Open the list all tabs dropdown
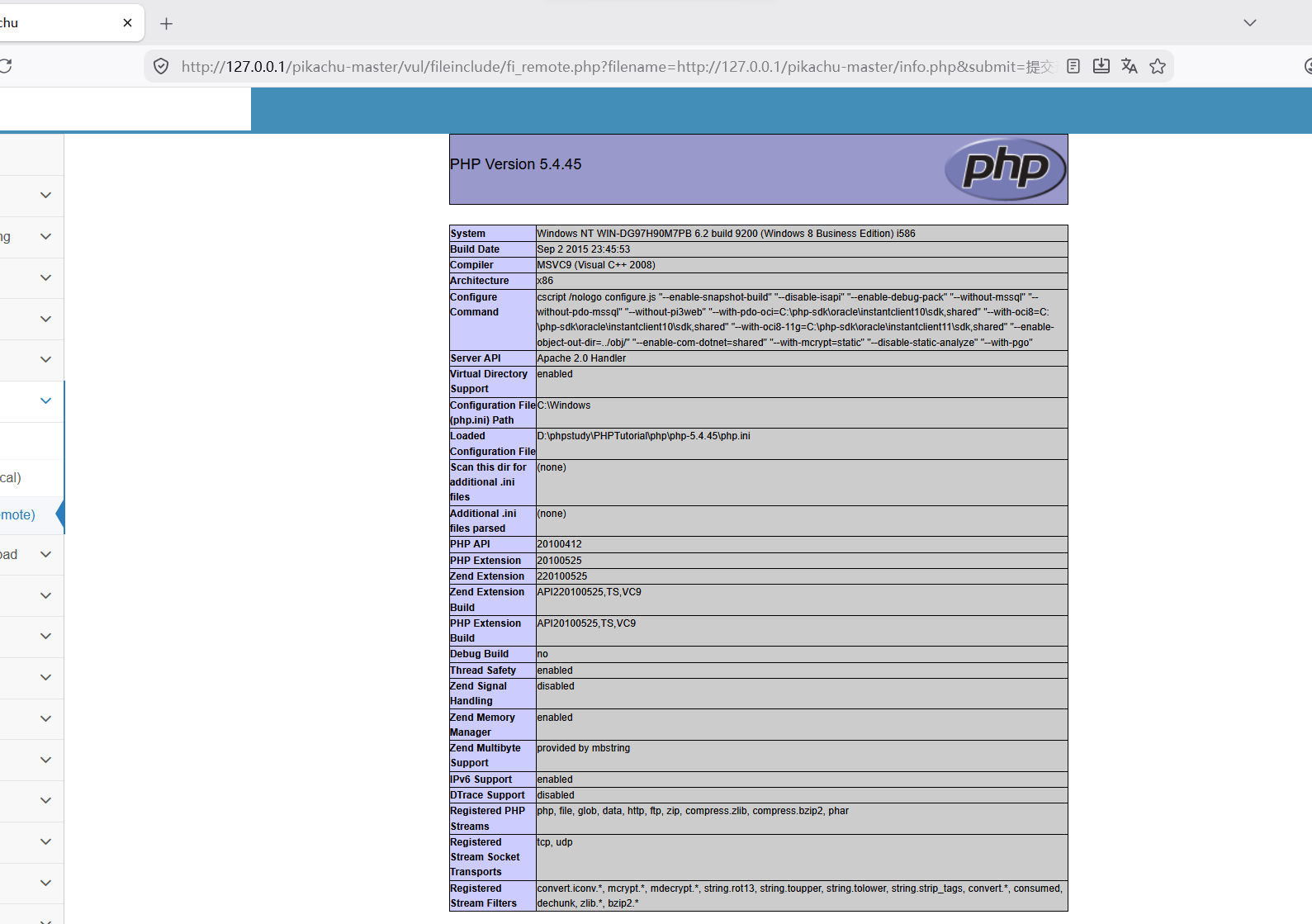 point(1250,23)
